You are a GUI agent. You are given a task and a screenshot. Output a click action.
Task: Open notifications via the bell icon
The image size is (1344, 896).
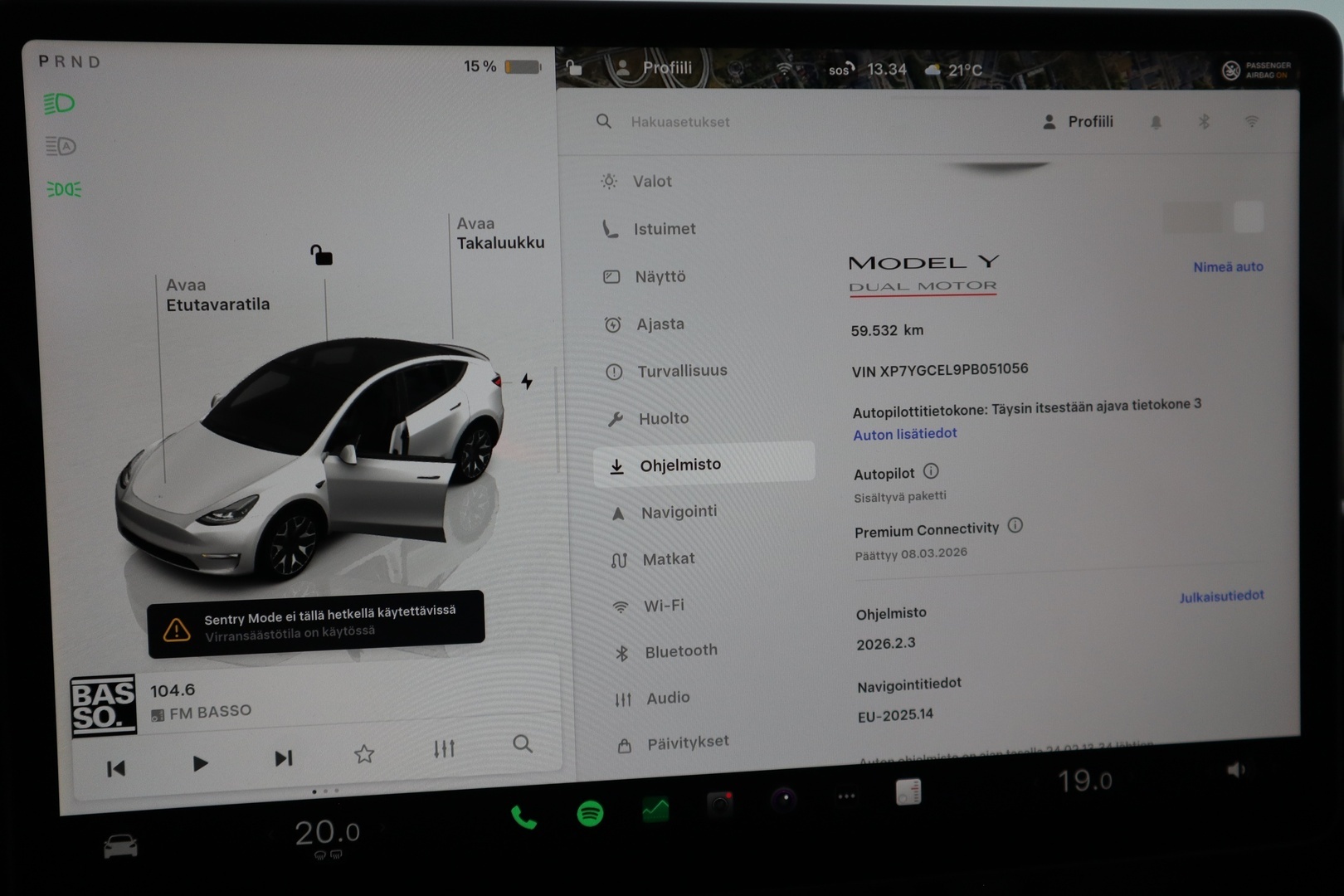[x=1155, y=121]
